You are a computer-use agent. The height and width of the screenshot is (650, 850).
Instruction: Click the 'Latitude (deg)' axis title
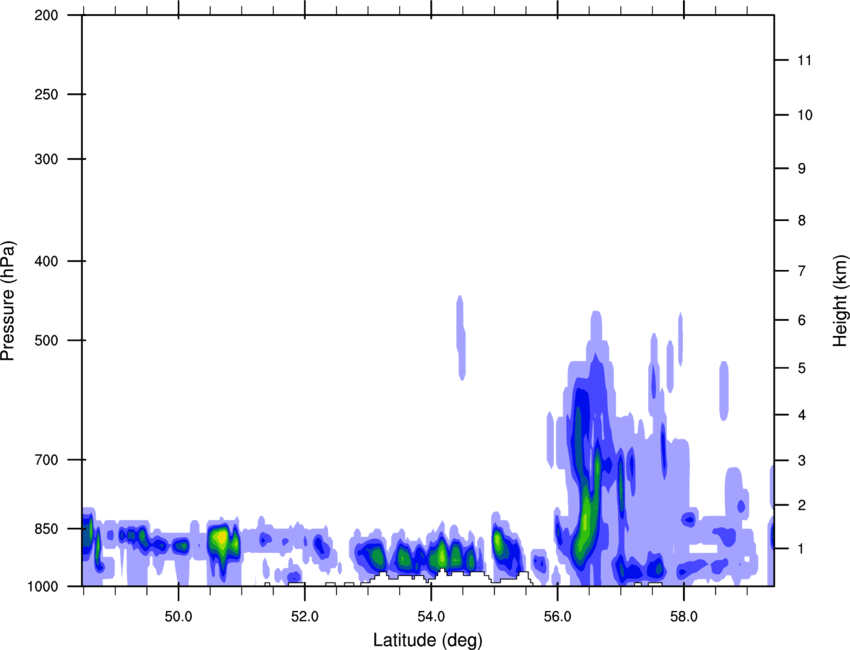coord(428,640)
